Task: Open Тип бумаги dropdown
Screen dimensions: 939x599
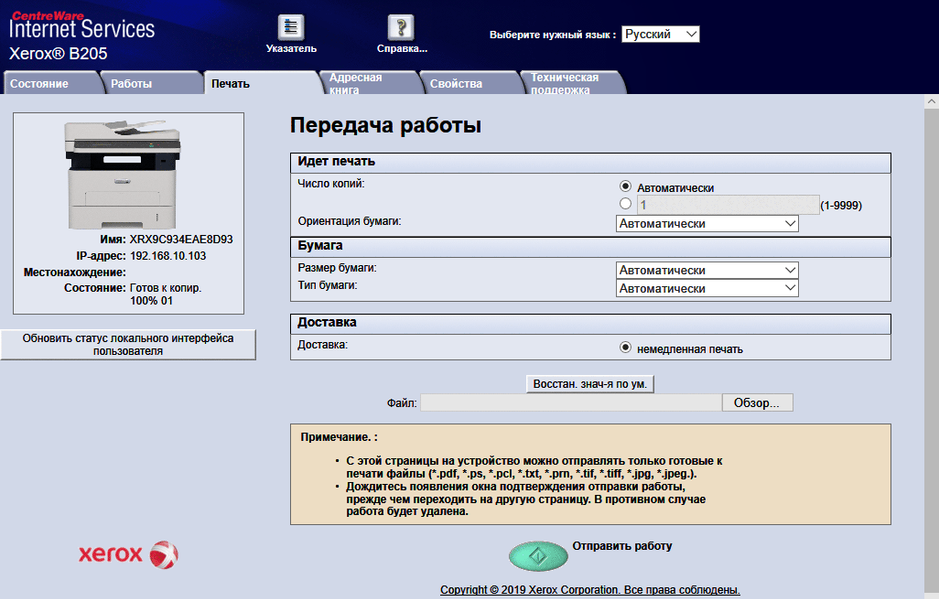Action: (x=707, y=288)
